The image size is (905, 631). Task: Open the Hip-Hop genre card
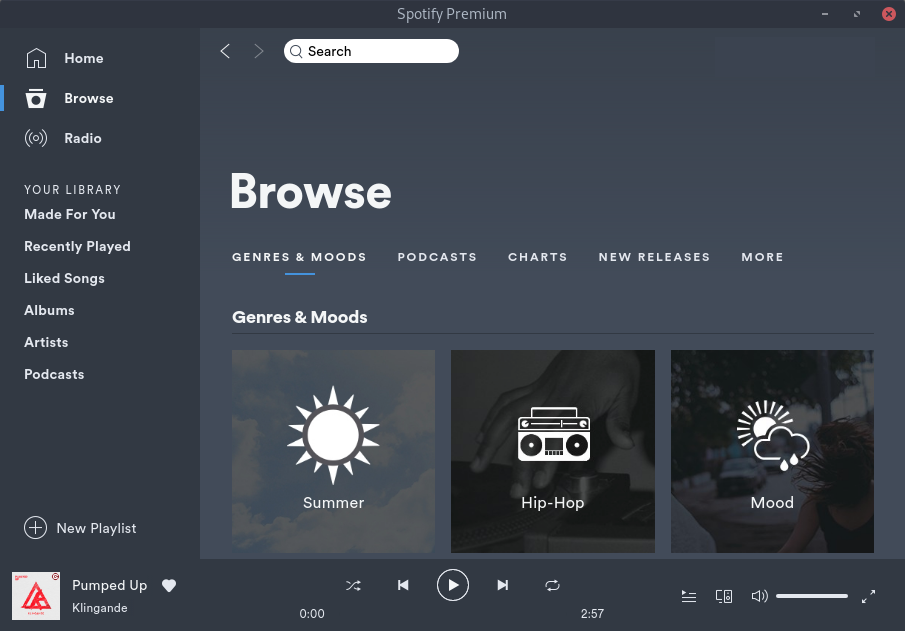[553, 451]
